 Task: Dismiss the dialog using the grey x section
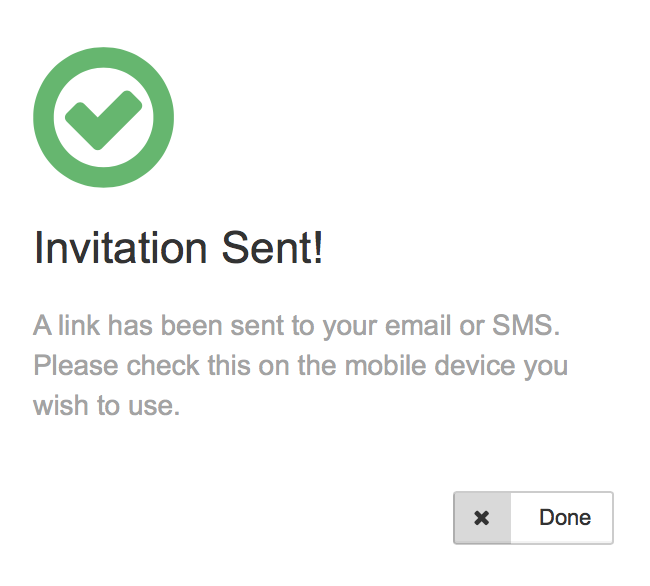(482, 518)
